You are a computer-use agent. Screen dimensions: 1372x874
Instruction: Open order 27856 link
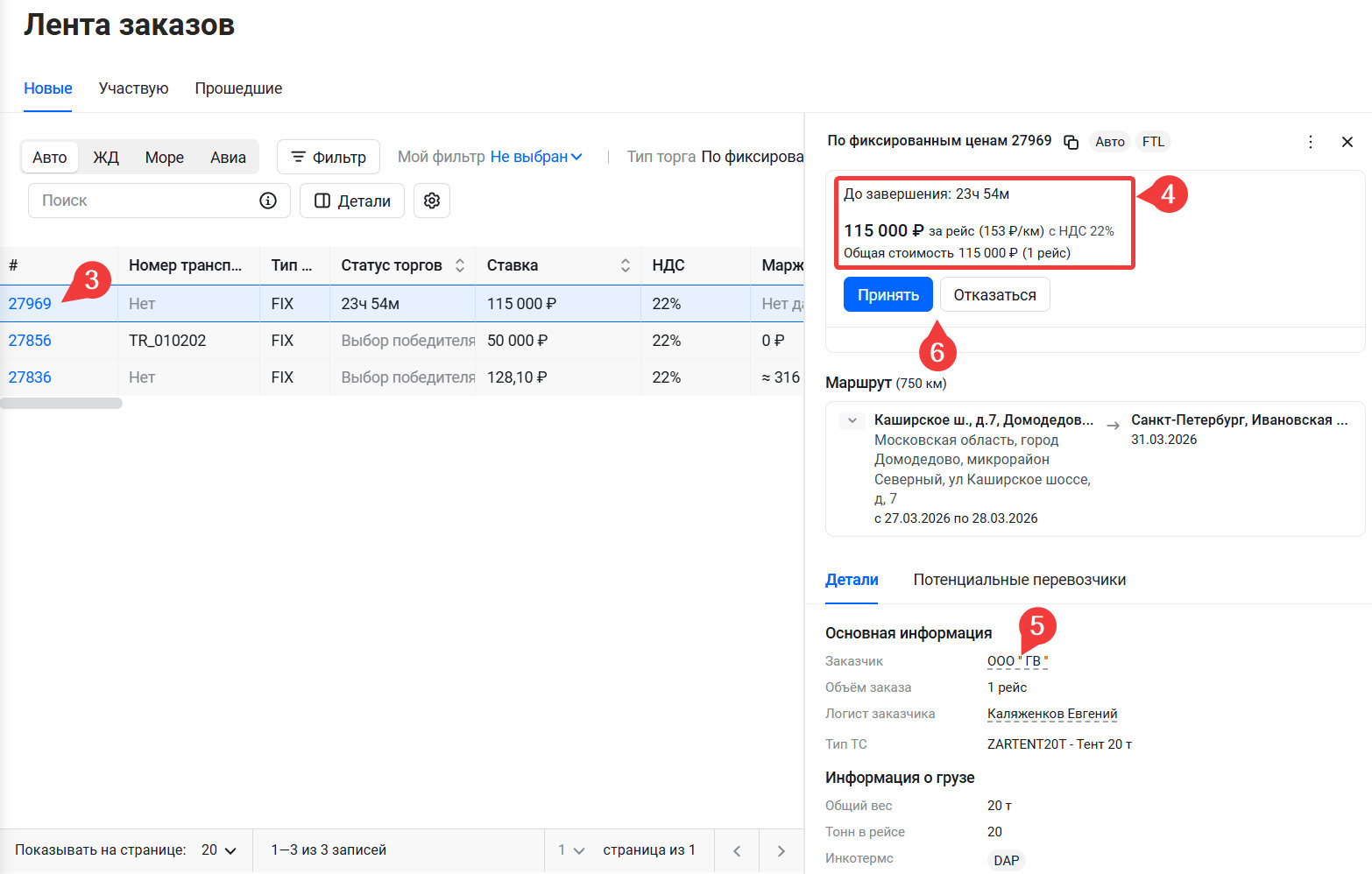tap(30, 341)
